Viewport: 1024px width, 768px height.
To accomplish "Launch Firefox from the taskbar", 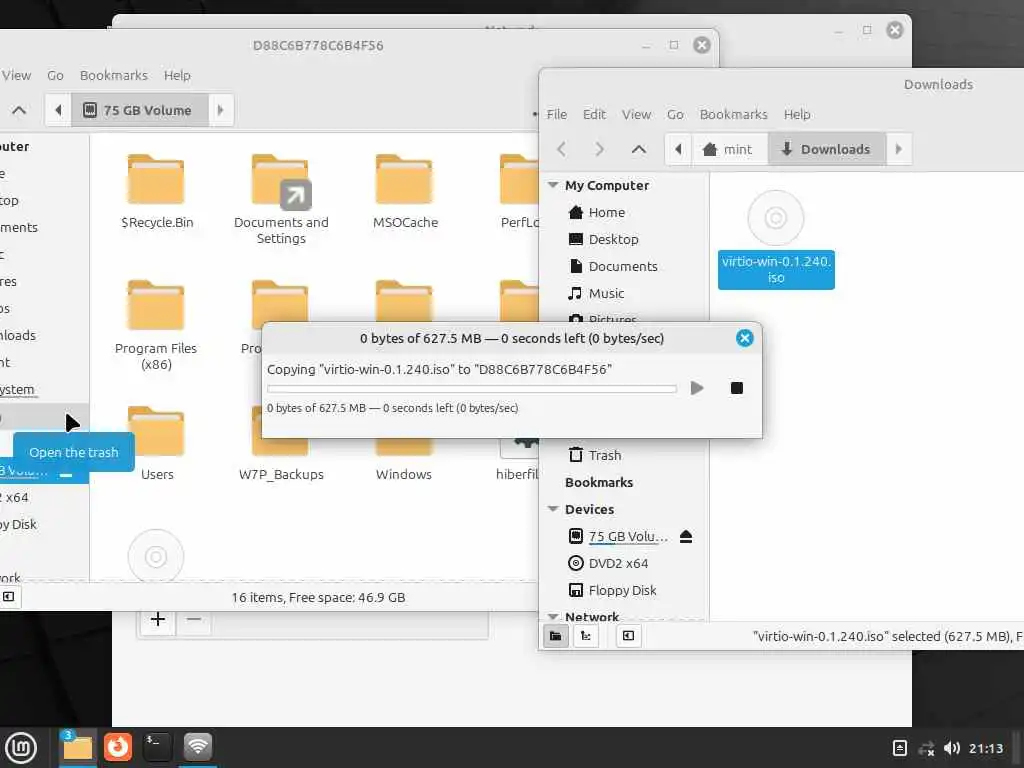I will (118, 747).
